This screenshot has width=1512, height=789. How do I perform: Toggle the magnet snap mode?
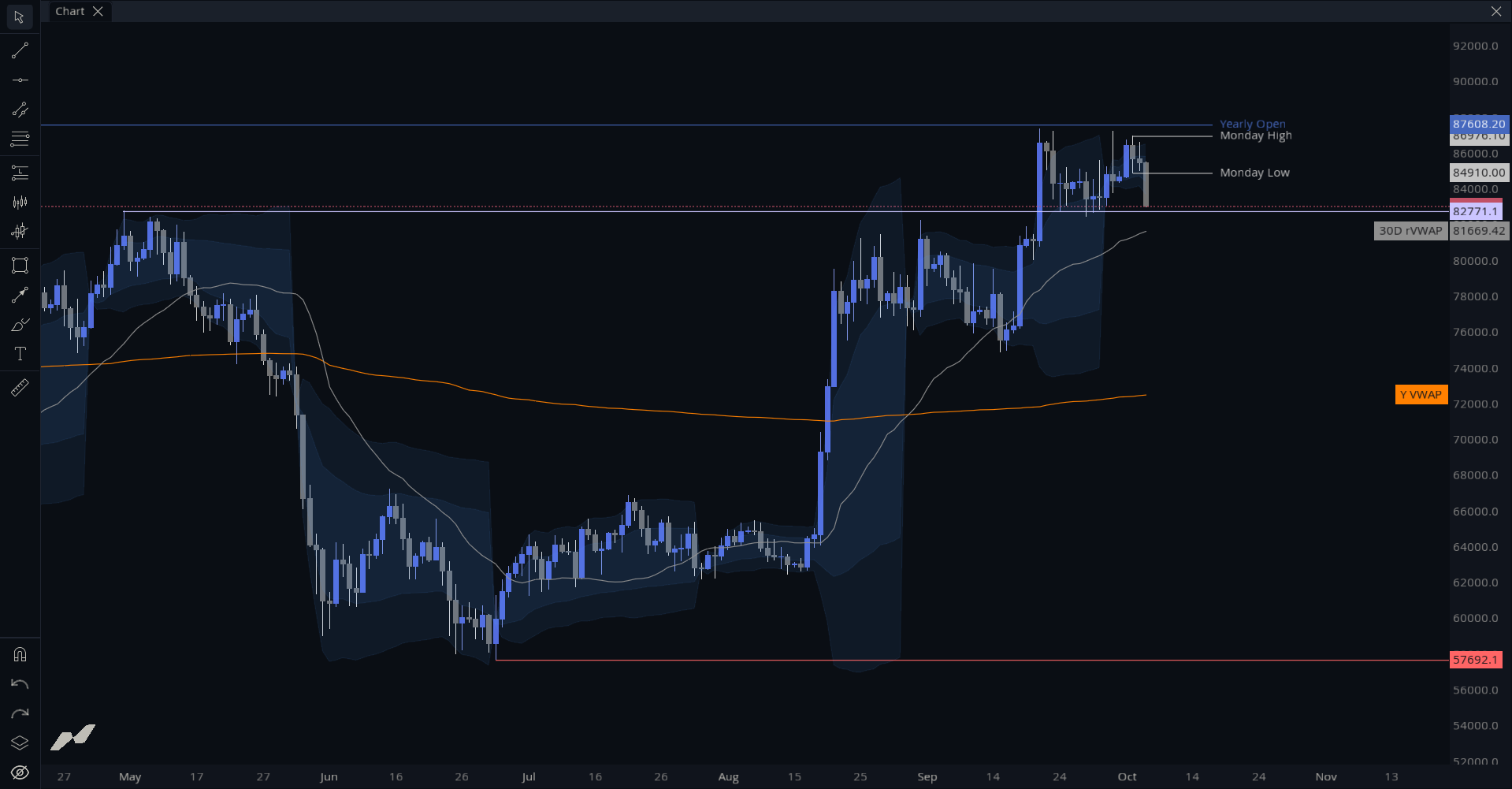20,654
